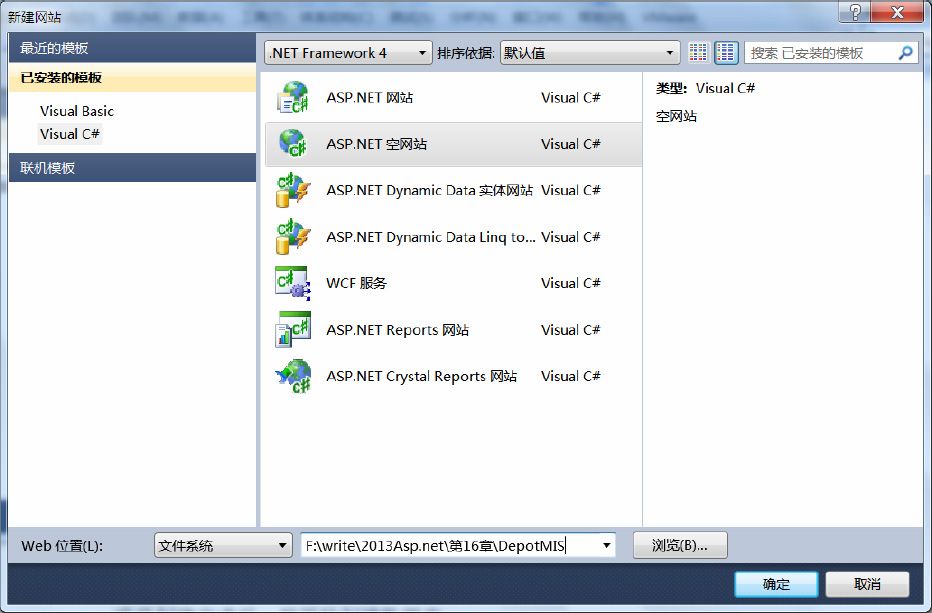The image size is (932, 613).
Task: Select Visual Basic in the template tree
Action: 77,111
